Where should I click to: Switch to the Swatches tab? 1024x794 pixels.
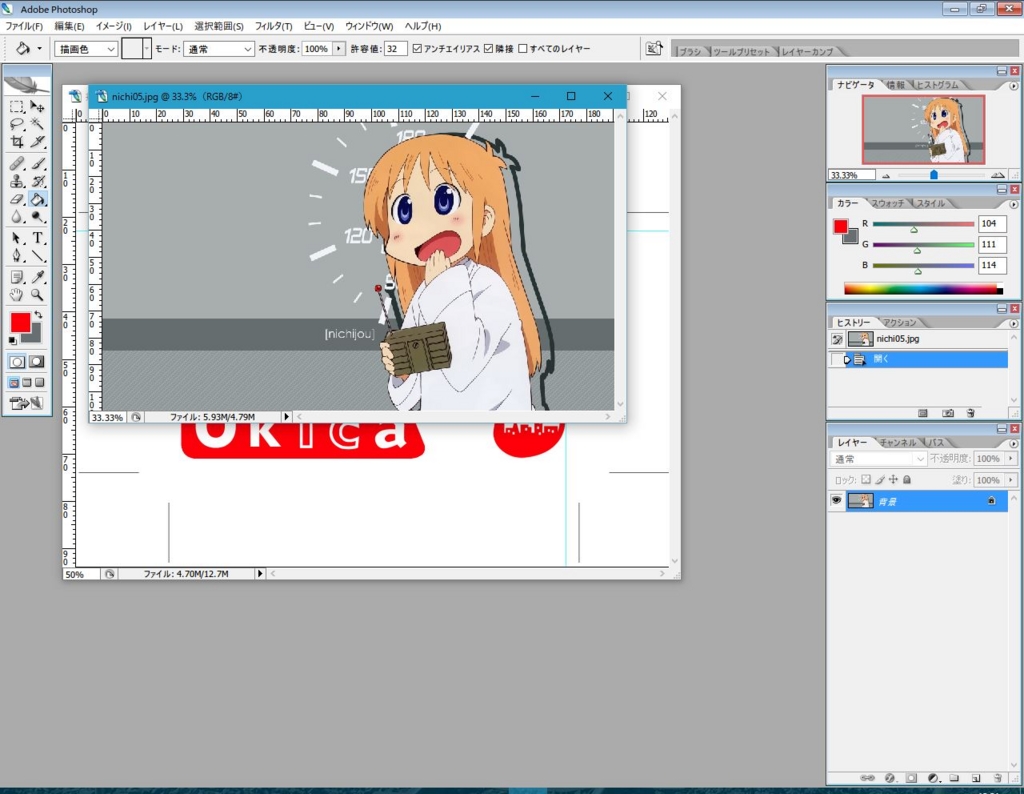tap(888, 203)
